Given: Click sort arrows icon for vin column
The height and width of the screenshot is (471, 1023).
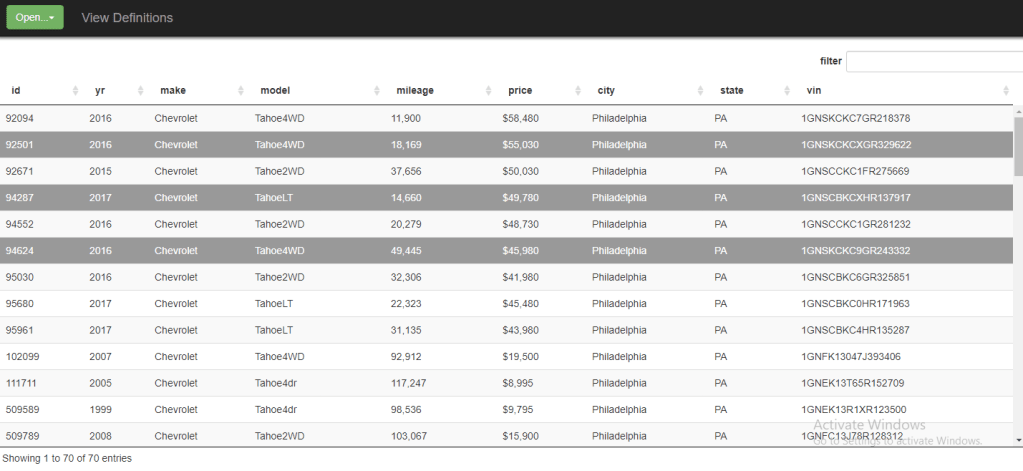Looking at the screenshot, I should point(1005,91).
